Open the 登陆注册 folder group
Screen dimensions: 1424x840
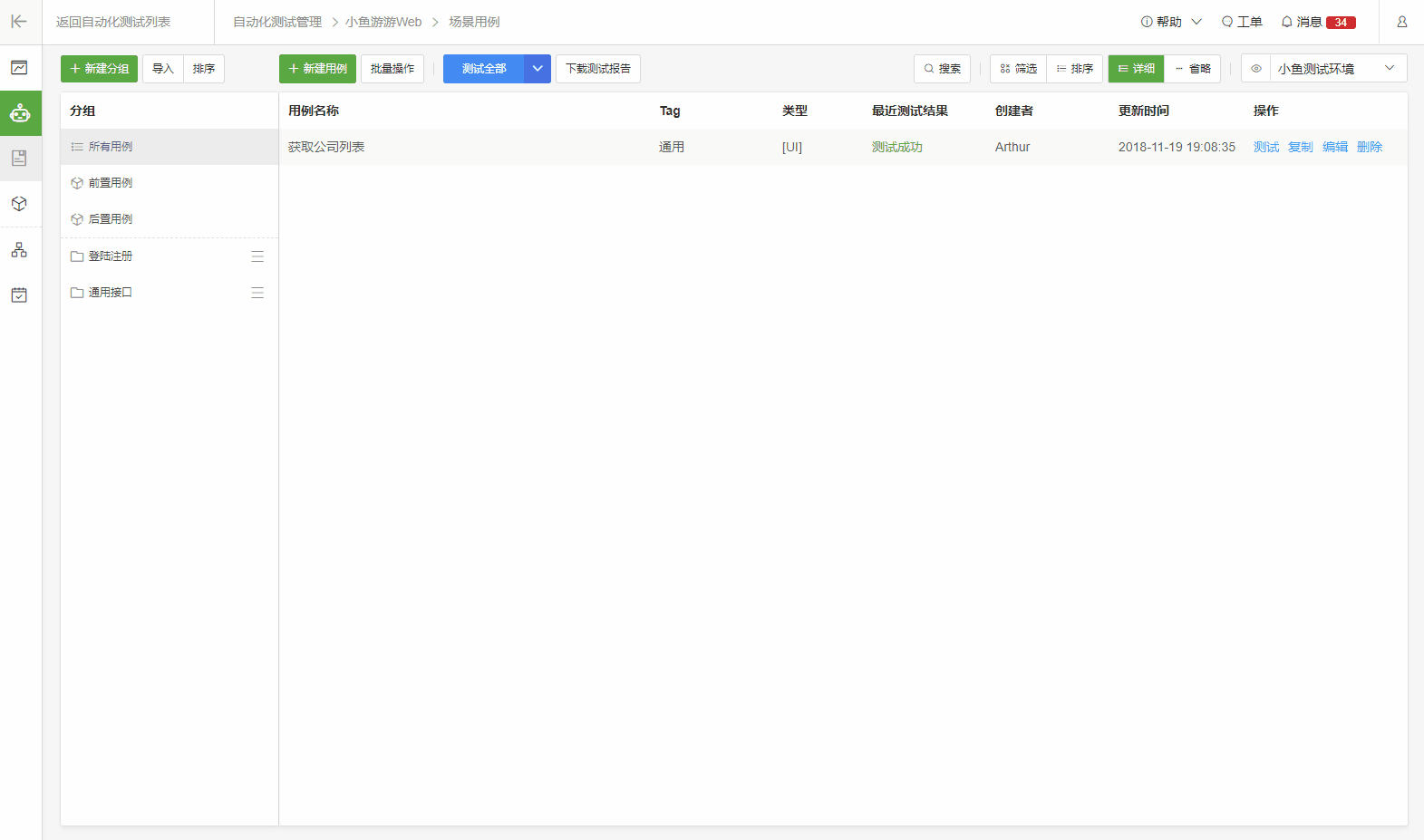170,256
